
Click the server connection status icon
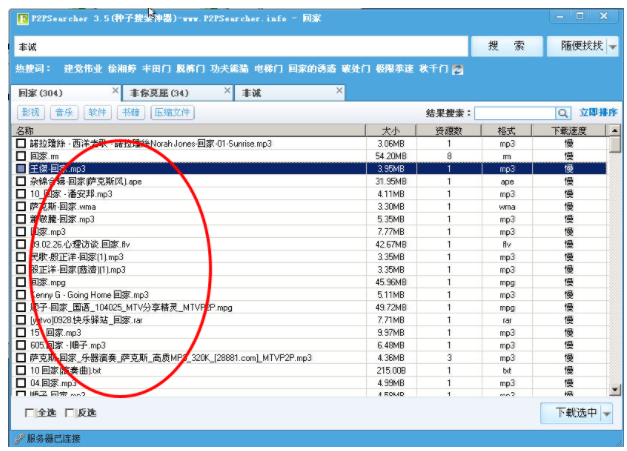pyautogui.click(x=20, y=439)
